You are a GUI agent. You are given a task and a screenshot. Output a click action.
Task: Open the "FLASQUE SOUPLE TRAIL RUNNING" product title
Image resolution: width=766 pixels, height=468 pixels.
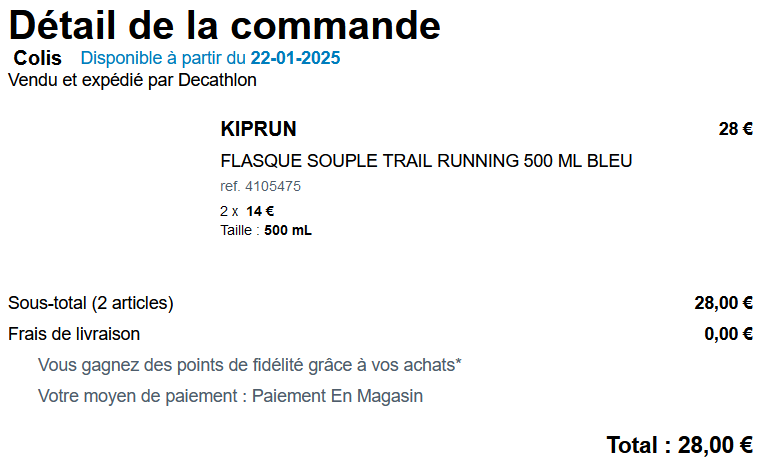tap(426, 161)
